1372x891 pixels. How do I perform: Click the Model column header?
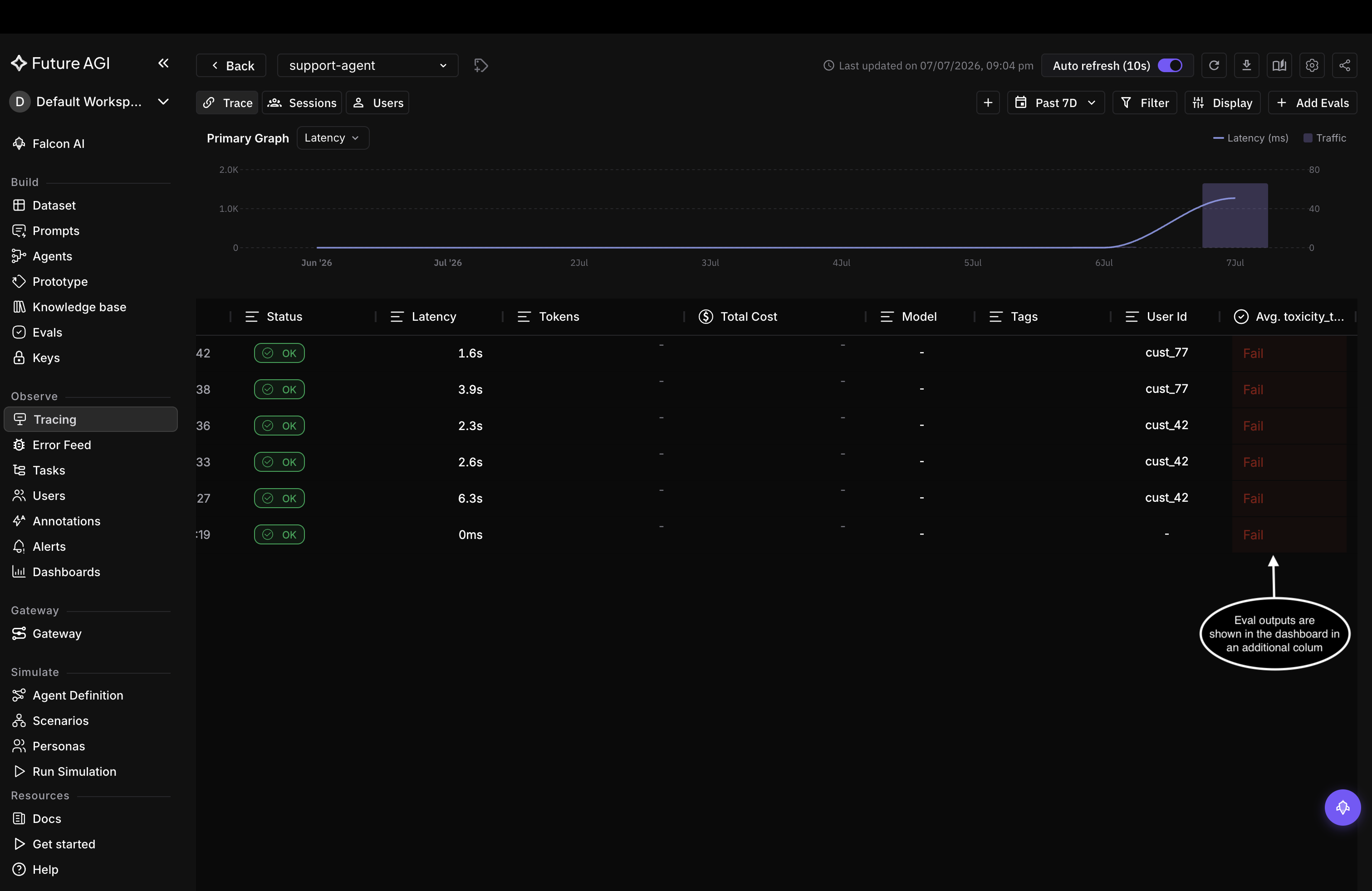[908, 316]
